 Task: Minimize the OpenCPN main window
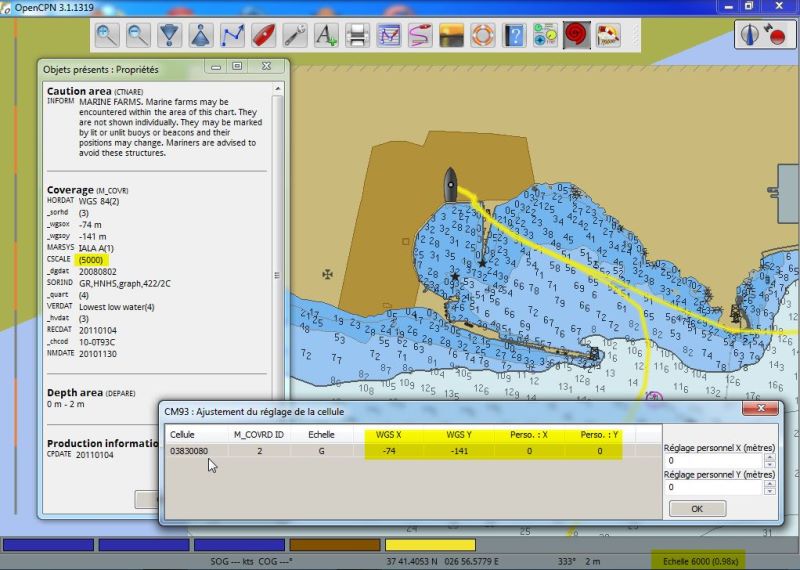point(729,6)
